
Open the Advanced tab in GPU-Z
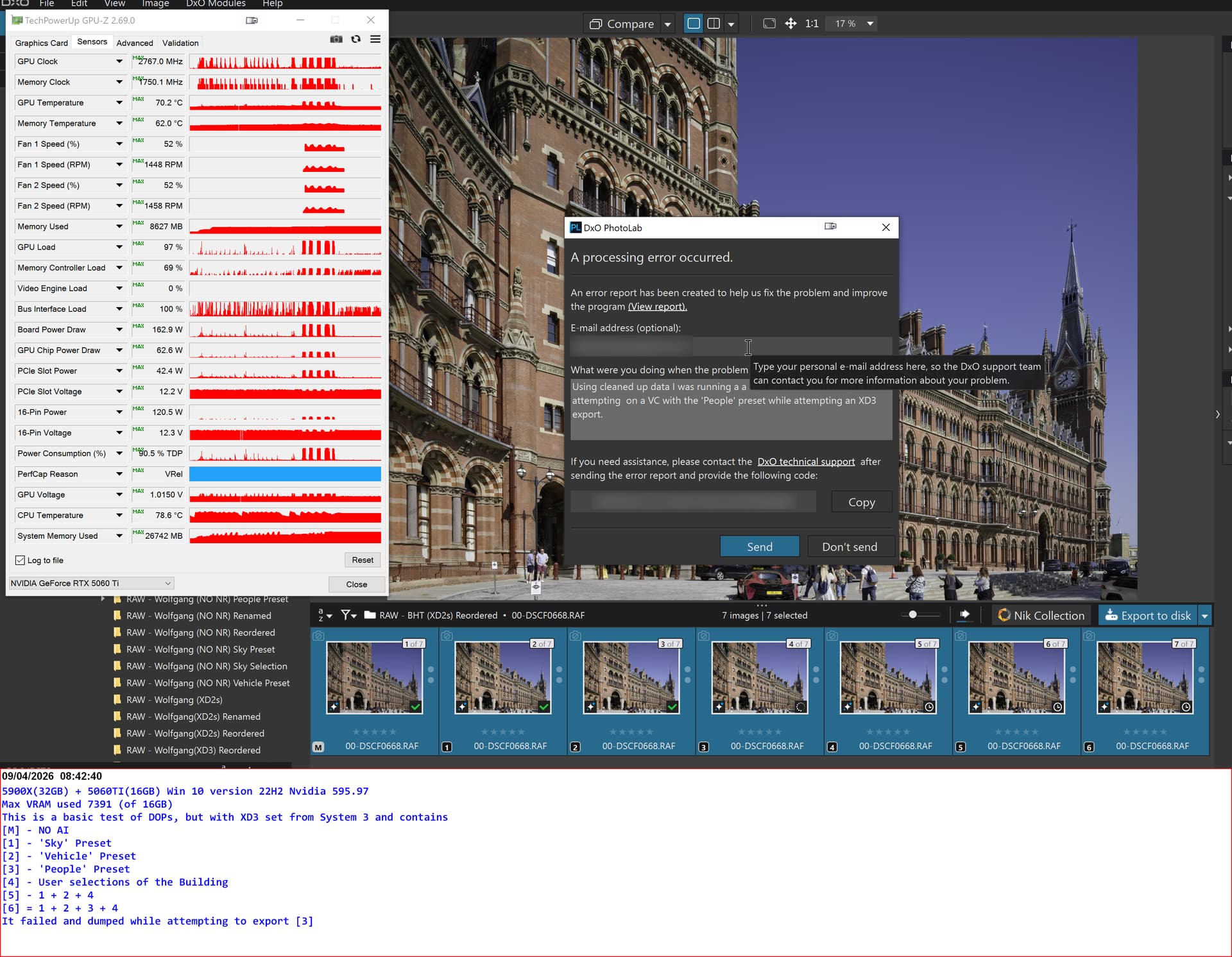click(x=135, y=43)
